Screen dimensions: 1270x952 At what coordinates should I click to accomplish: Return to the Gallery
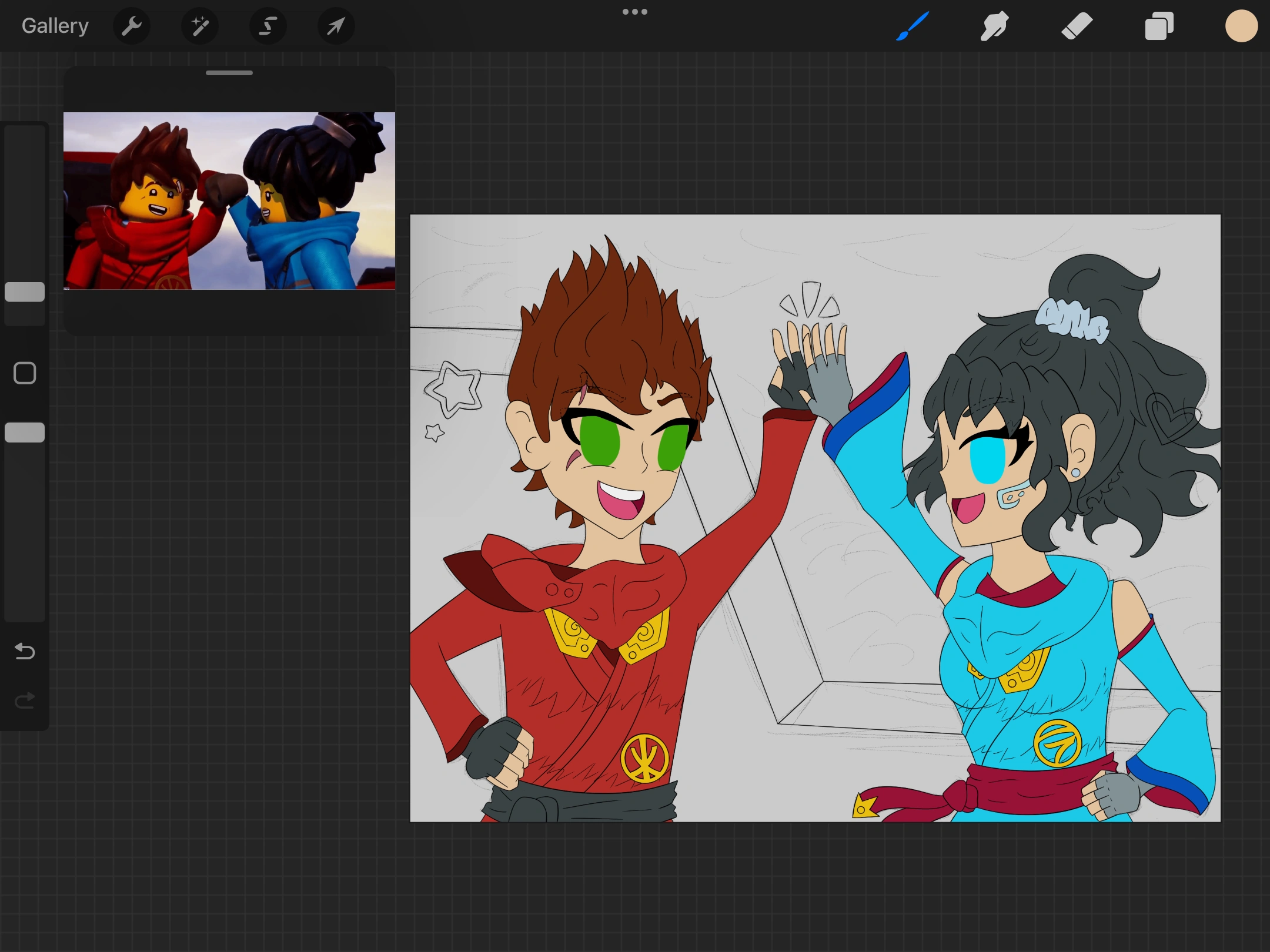[55, 26]
